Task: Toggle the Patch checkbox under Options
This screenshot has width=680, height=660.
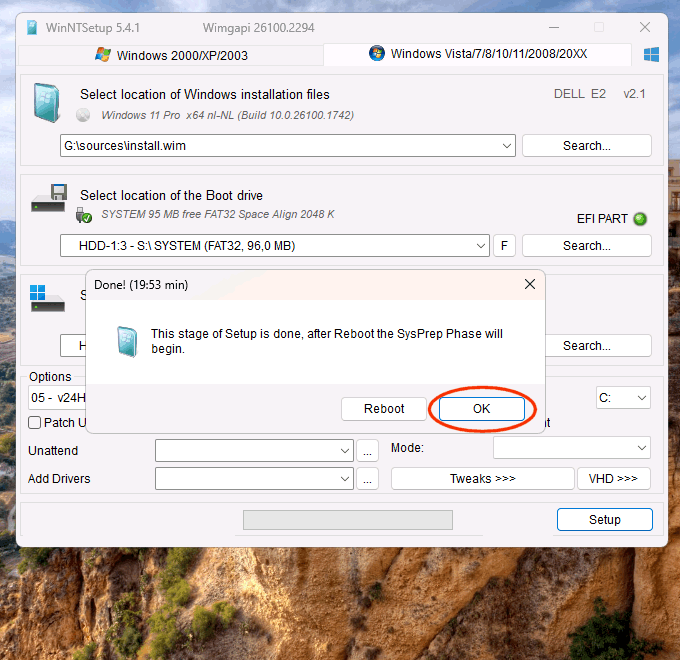Action: pyautogui.click(x=34, y=422)
